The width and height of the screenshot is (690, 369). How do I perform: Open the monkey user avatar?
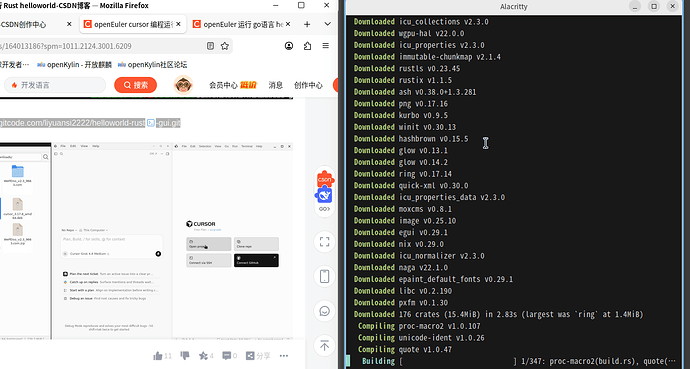point(183,85)
